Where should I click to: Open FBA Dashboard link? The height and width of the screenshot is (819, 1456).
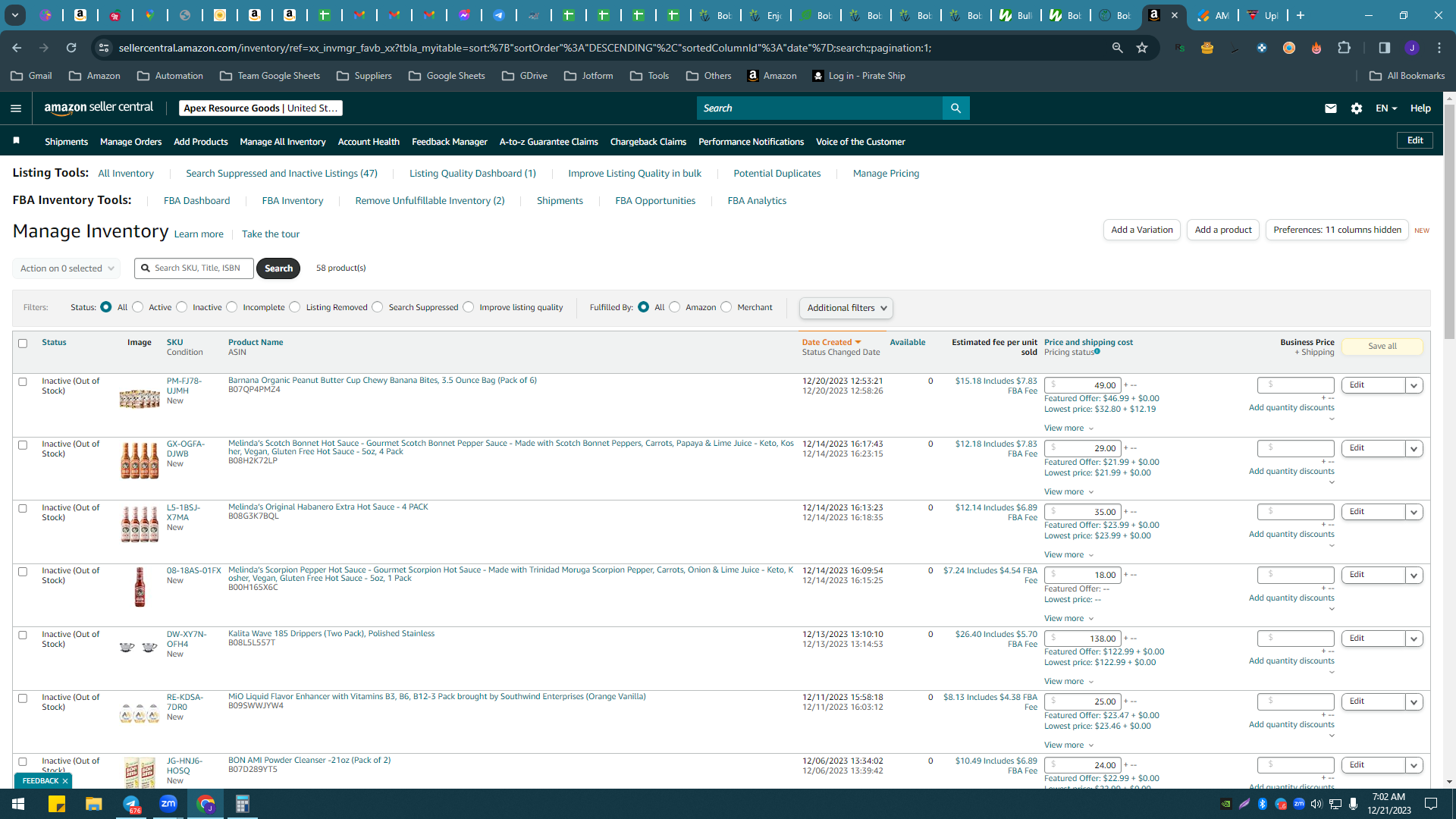tap(197, 201)
